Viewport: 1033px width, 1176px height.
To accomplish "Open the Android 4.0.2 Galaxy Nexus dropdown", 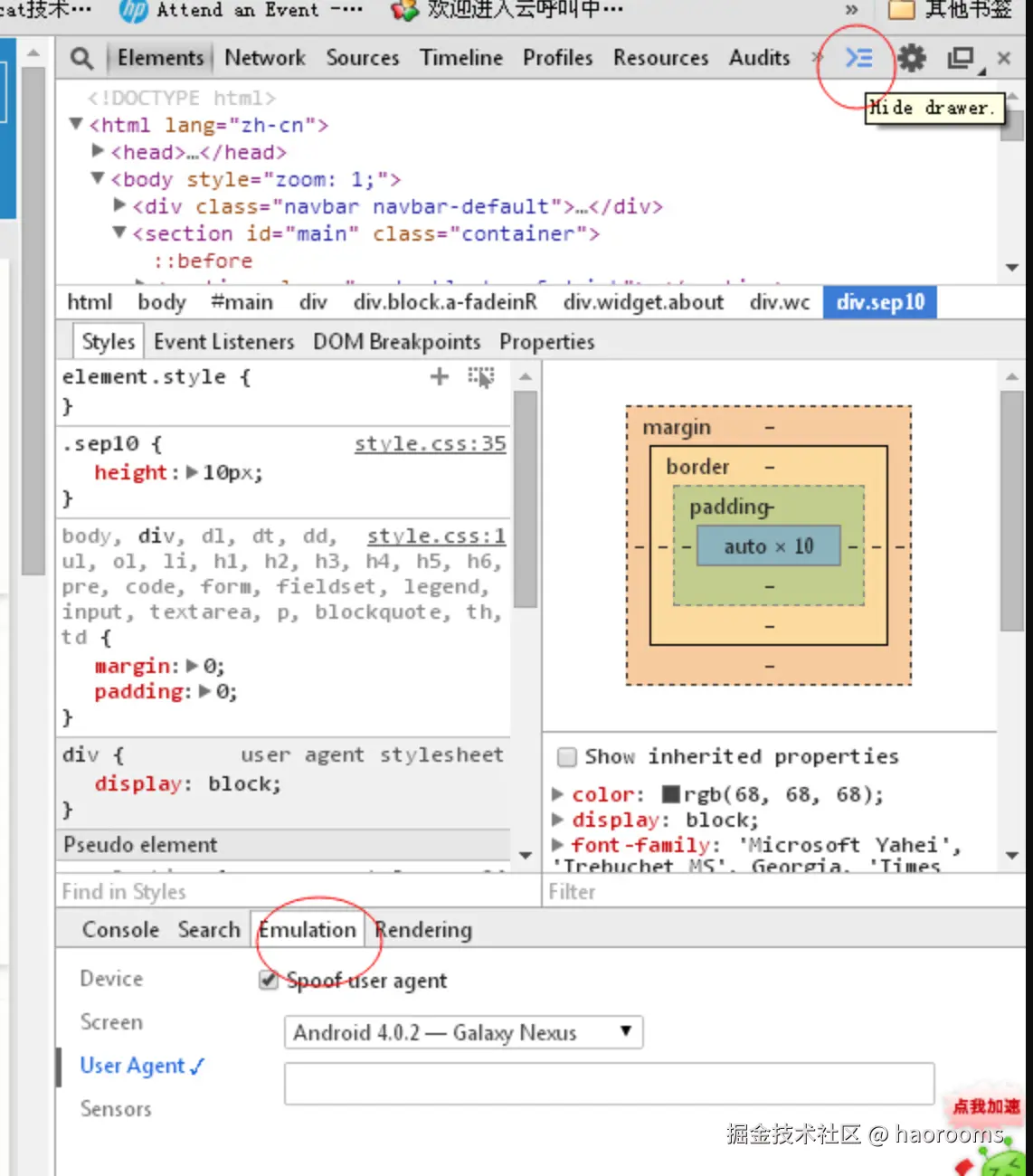I will click(x=463, y=1032).
